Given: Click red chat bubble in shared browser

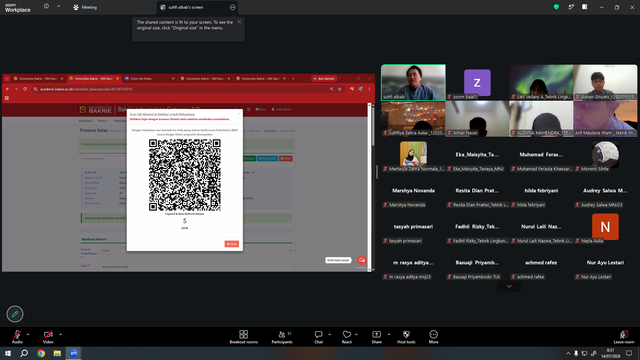Looking at the screenshot, I should [x=362, y=260].
